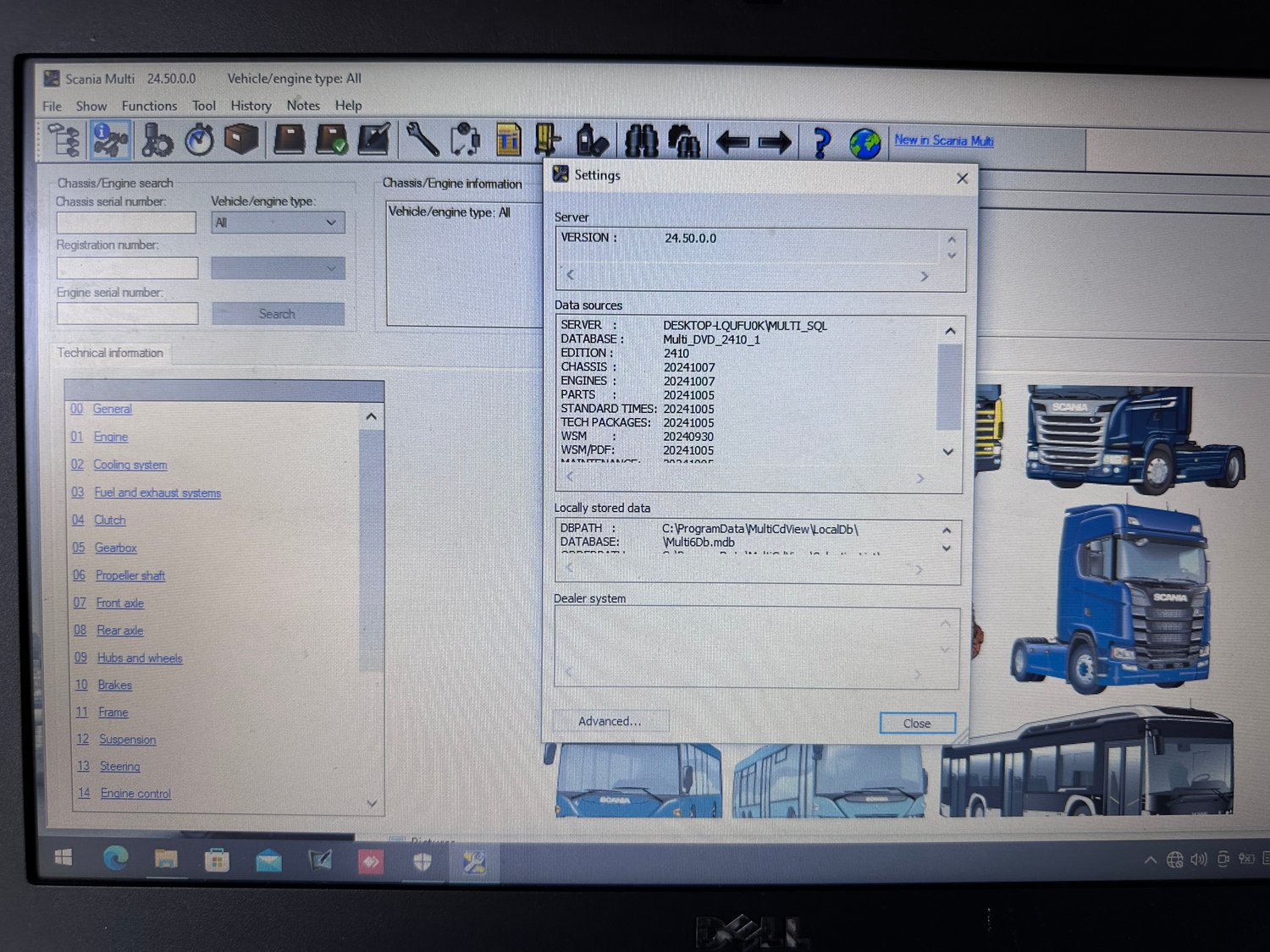The width and height of the screenshot is (1270, 952).
Task: Open the stopwatch standard times icon
Action: coord(200,140)
